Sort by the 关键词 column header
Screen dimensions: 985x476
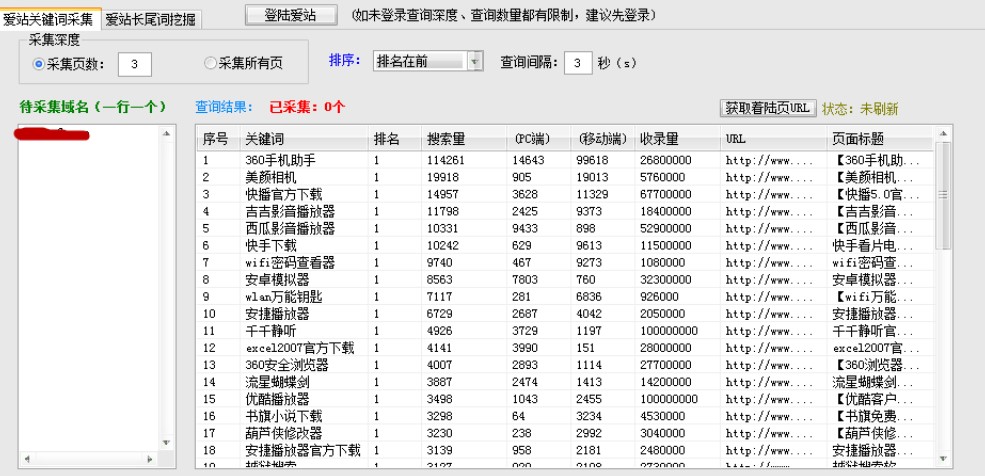[303, 139]
